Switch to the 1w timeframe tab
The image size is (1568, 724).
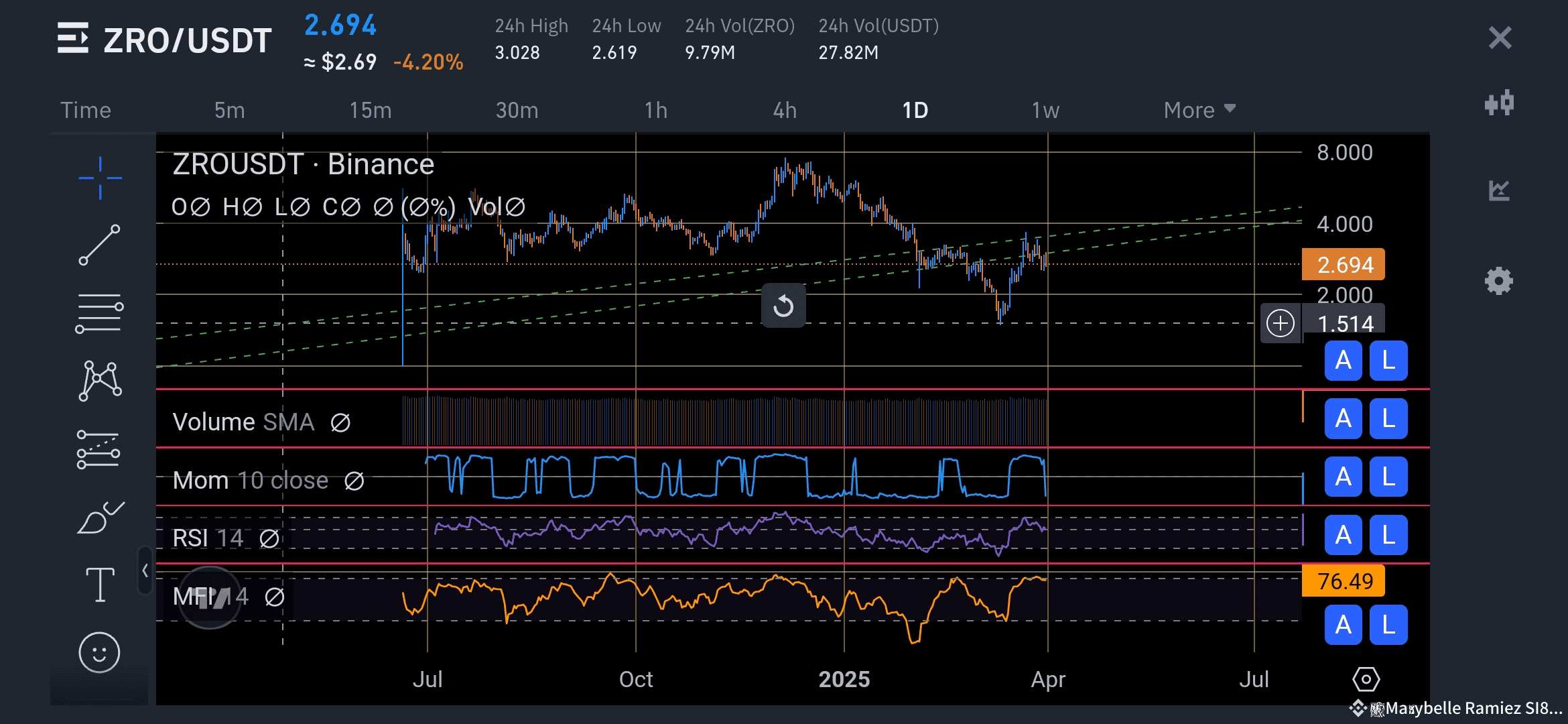coord(1045,110)
